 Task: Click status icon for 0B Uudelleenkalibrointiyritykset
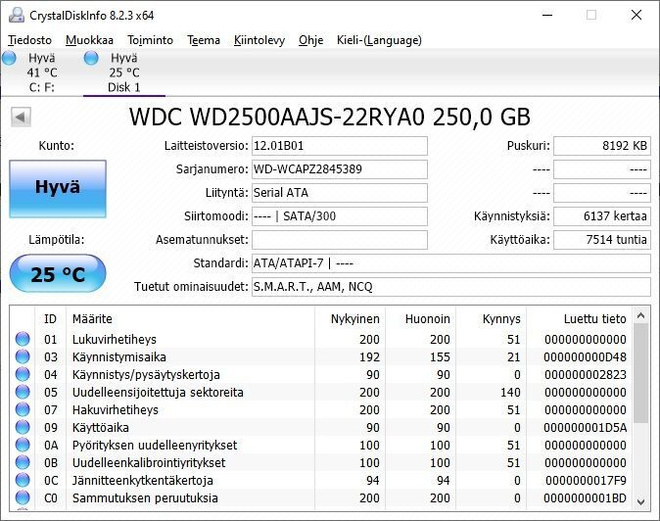[23, 463]
